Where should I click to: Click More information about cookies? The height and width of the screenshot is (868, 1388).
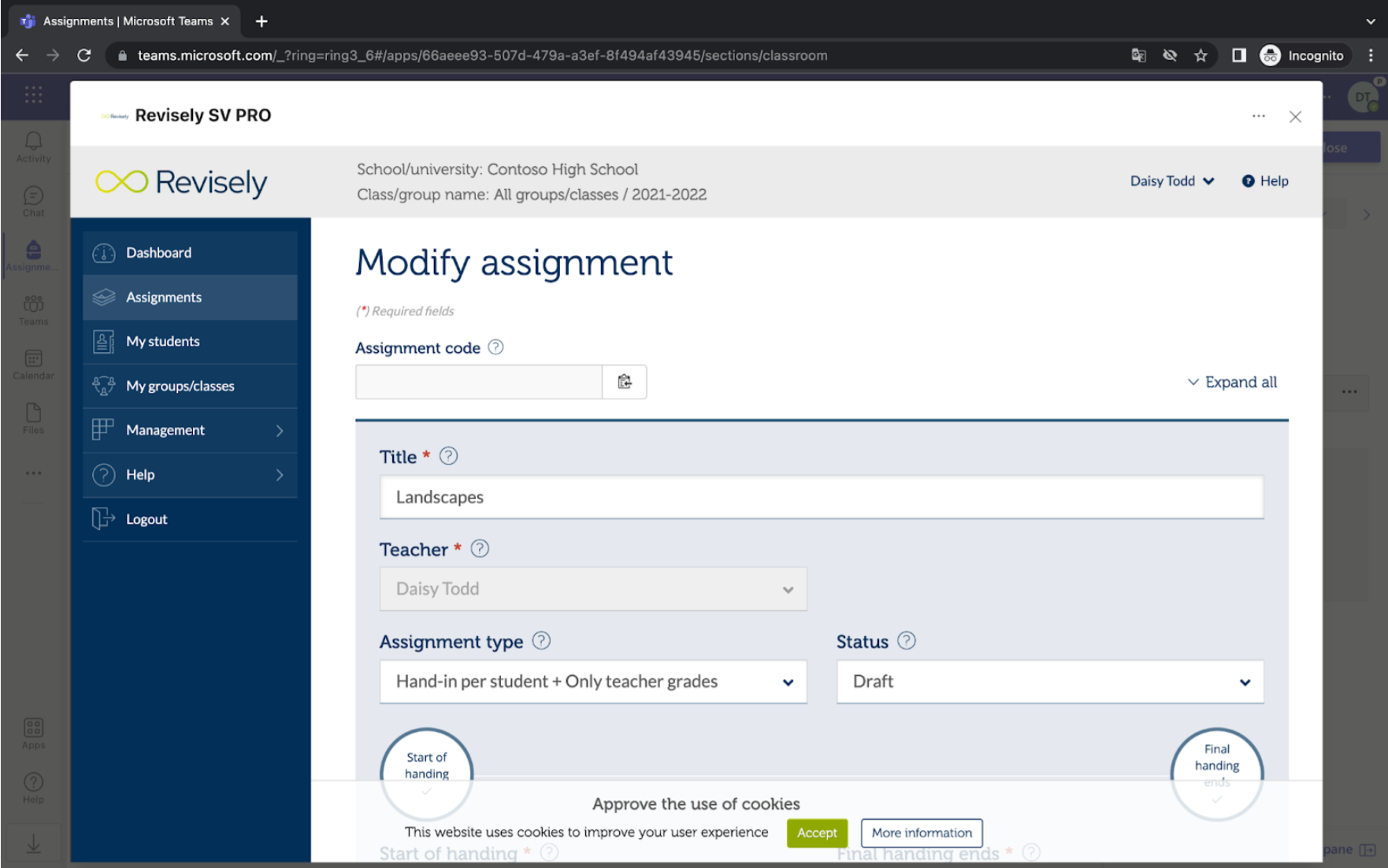(921, 833)
